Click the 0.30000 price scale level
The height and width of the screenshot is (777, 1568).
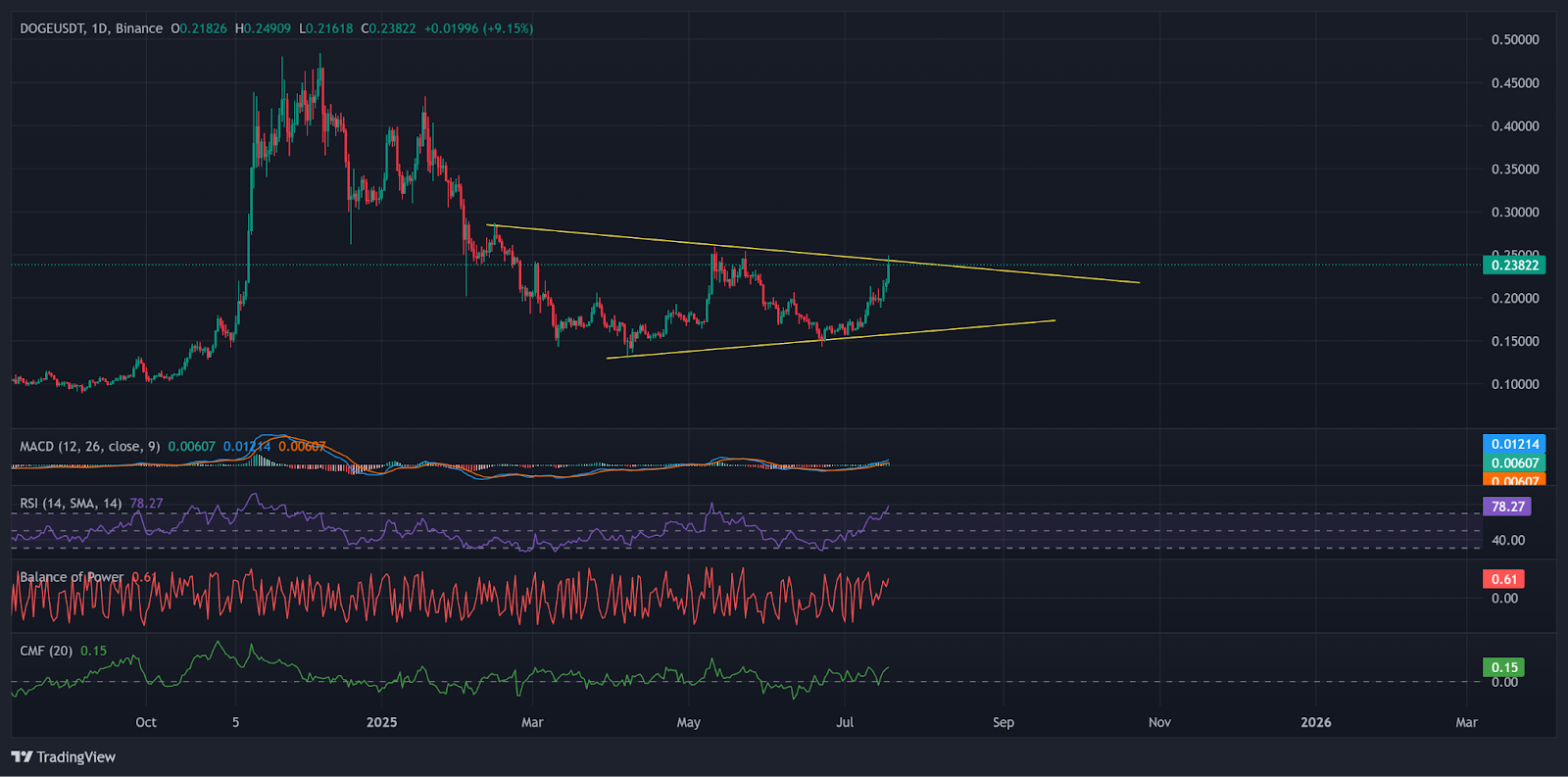(x=1515, y=213)
